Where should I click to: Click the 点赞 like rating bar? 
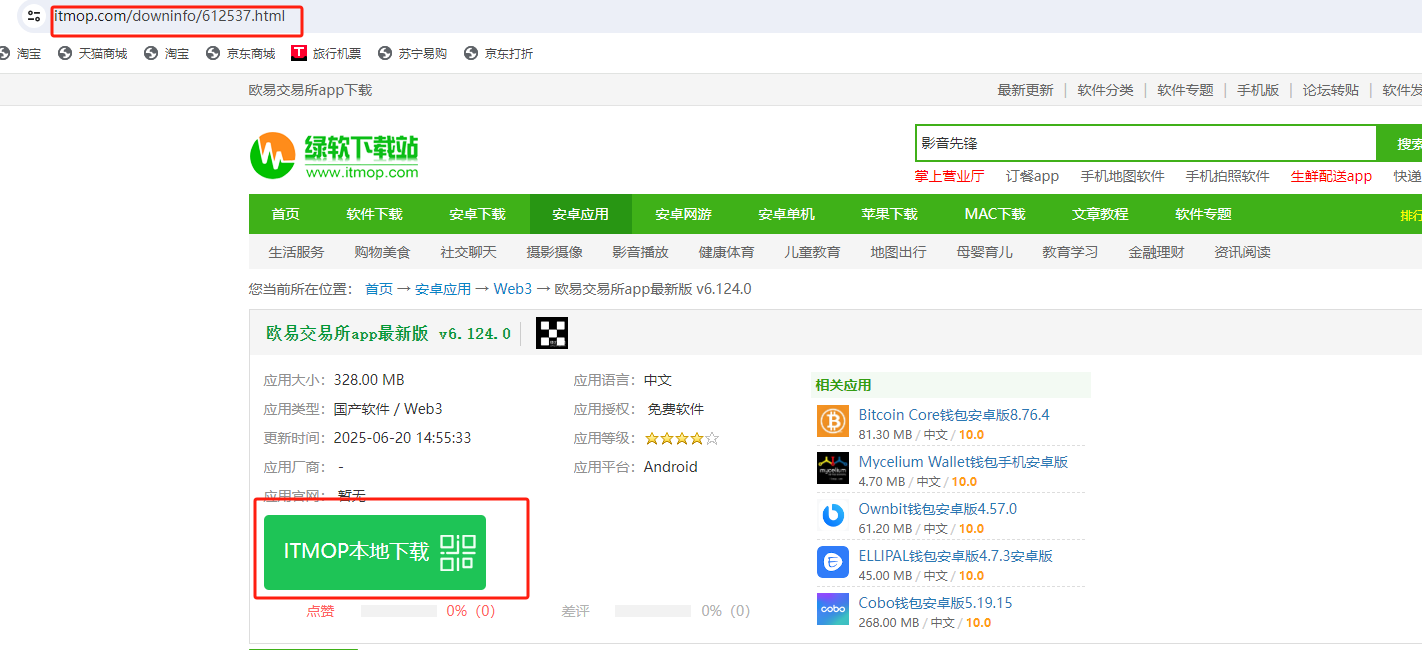point(398,611)
